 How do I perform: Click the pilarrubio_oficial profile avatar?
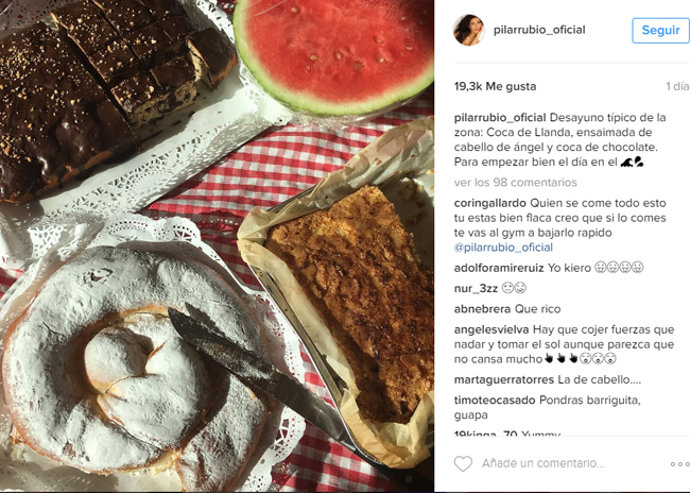coord(469,30)
